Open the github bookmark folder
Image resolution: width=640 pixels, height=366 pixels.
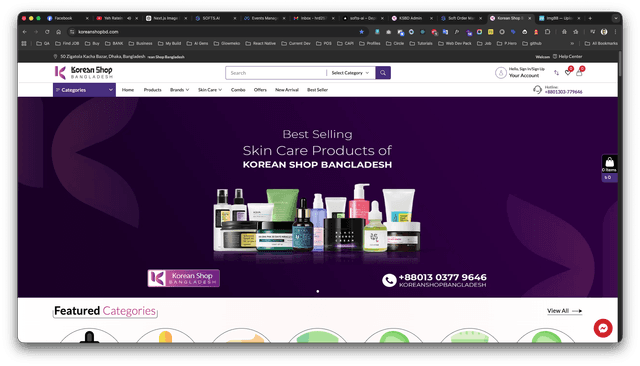pos(532,43)
